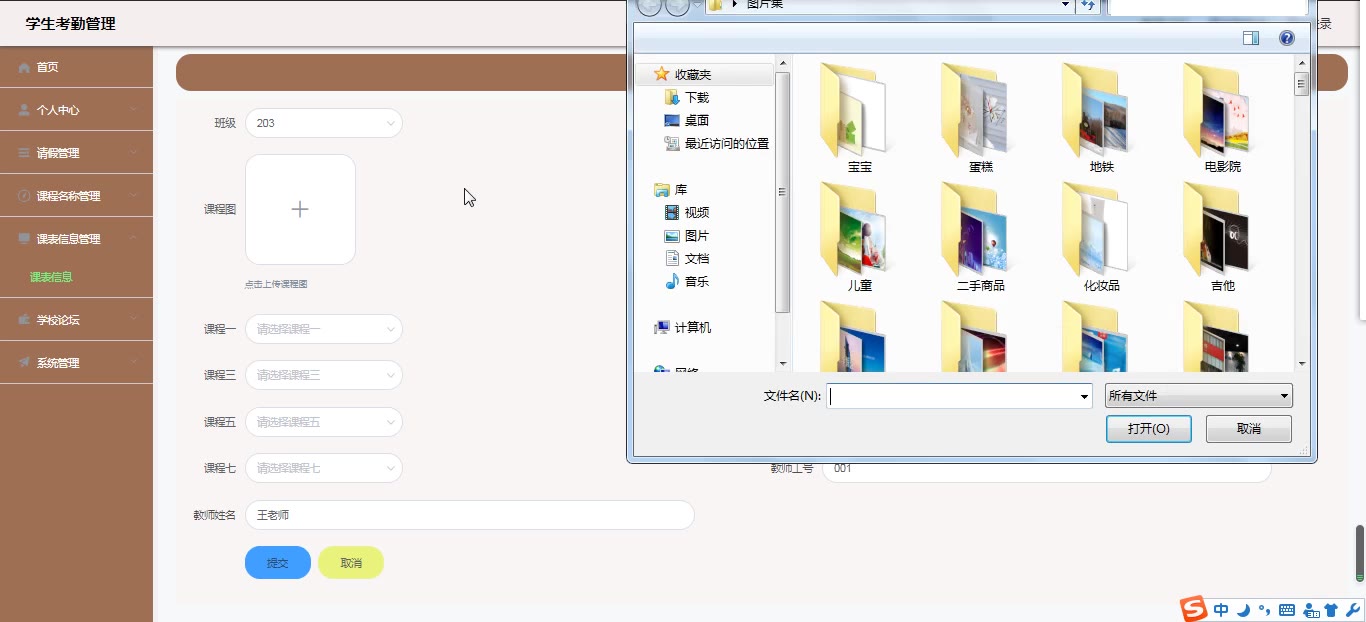This screenshot has height=622, width=1366.
Task: Click 收藏夹 in the navigation pane
Action: 692,75
